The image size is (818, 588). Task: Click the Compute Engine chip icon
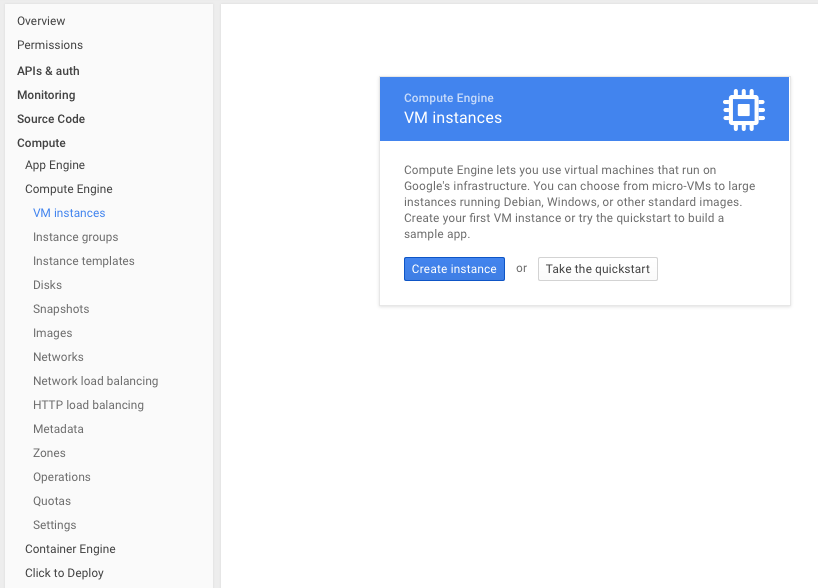[743, 110]
